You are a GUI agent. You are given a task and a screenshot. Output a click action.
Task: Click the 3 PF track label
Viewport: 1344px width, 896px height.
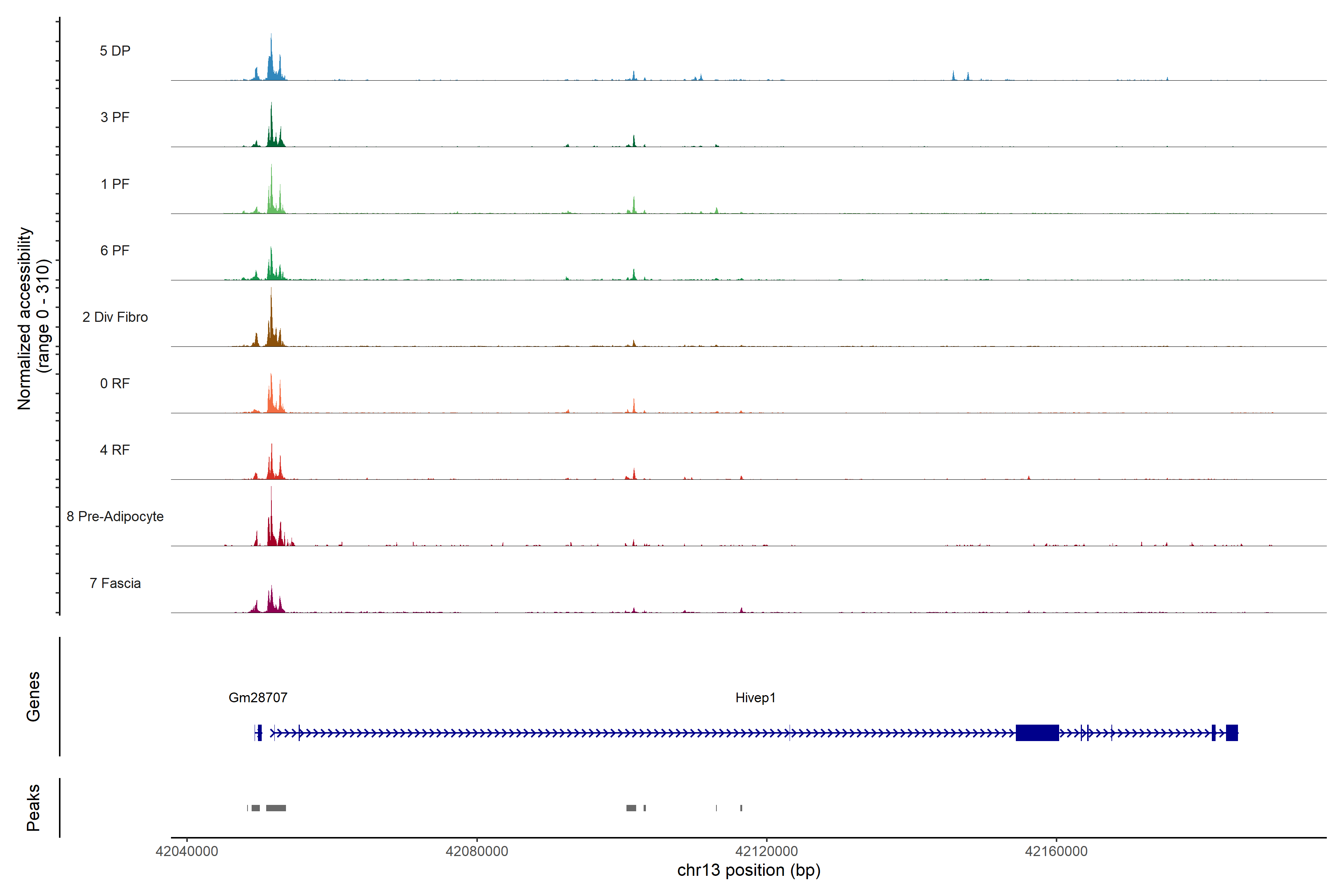[115, 117]
